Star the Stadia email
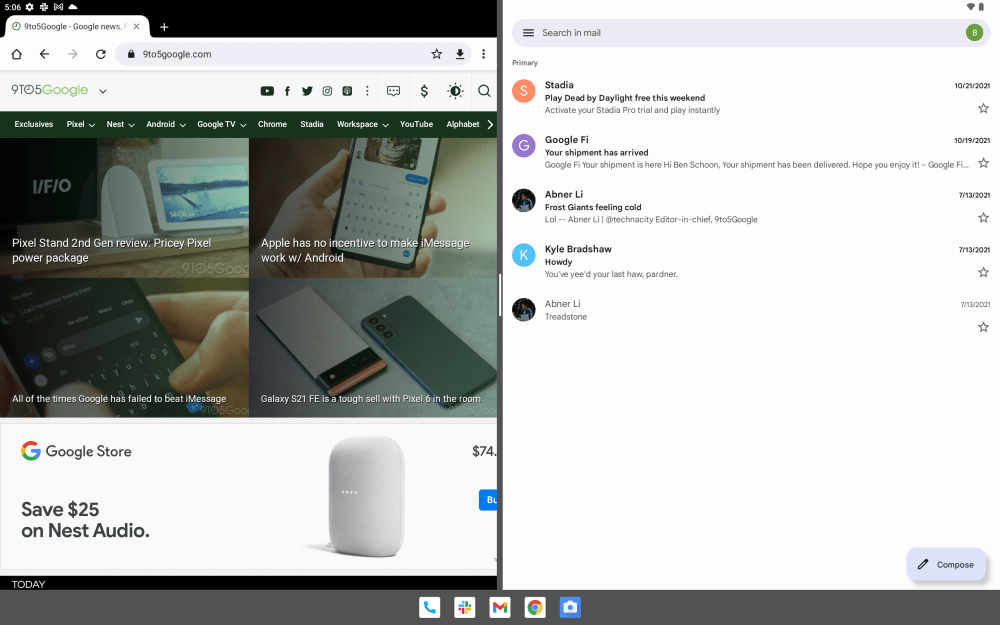This screenshot has height=625, width=1000. [x=983, y=108]
